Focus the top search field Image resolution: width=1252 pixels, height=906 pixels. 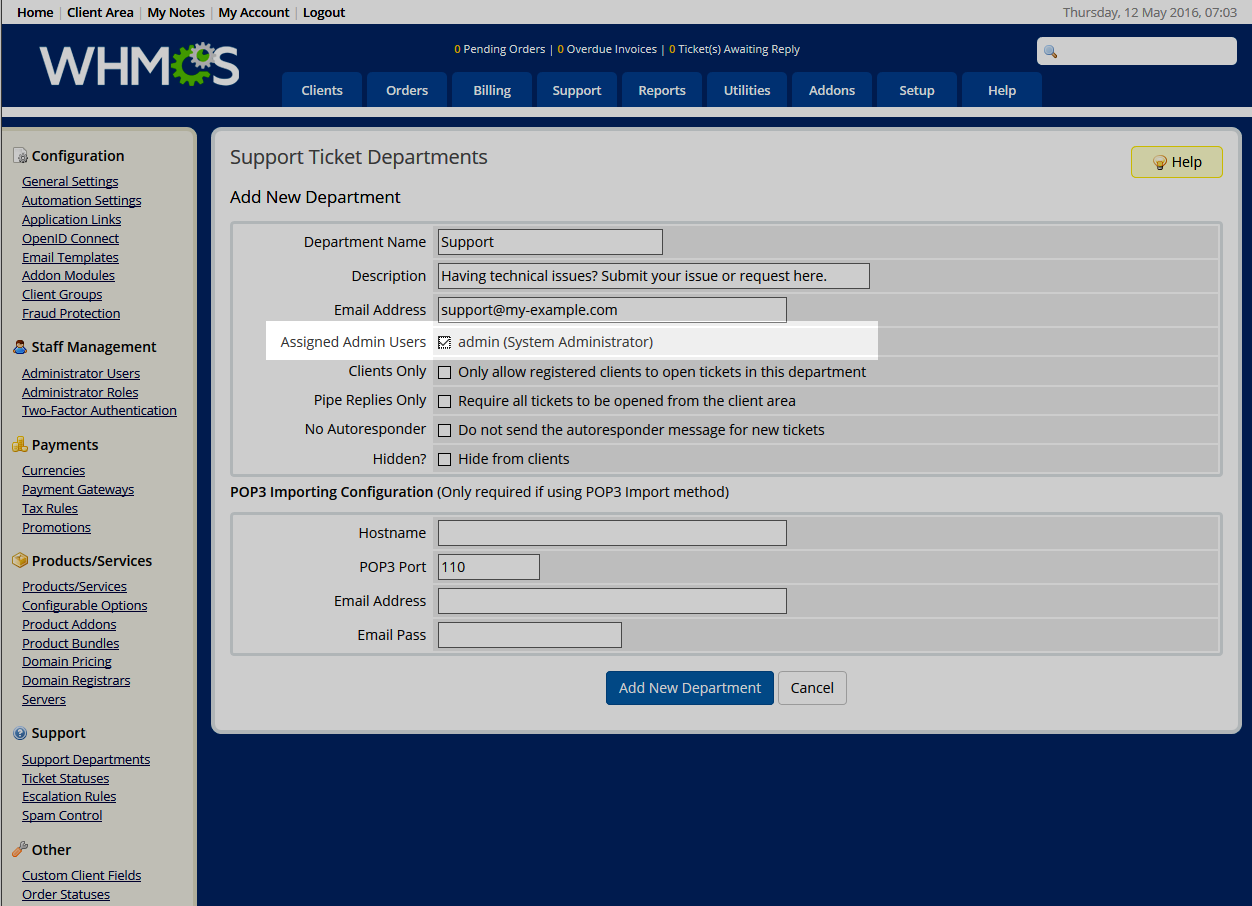coord(1137,51)
